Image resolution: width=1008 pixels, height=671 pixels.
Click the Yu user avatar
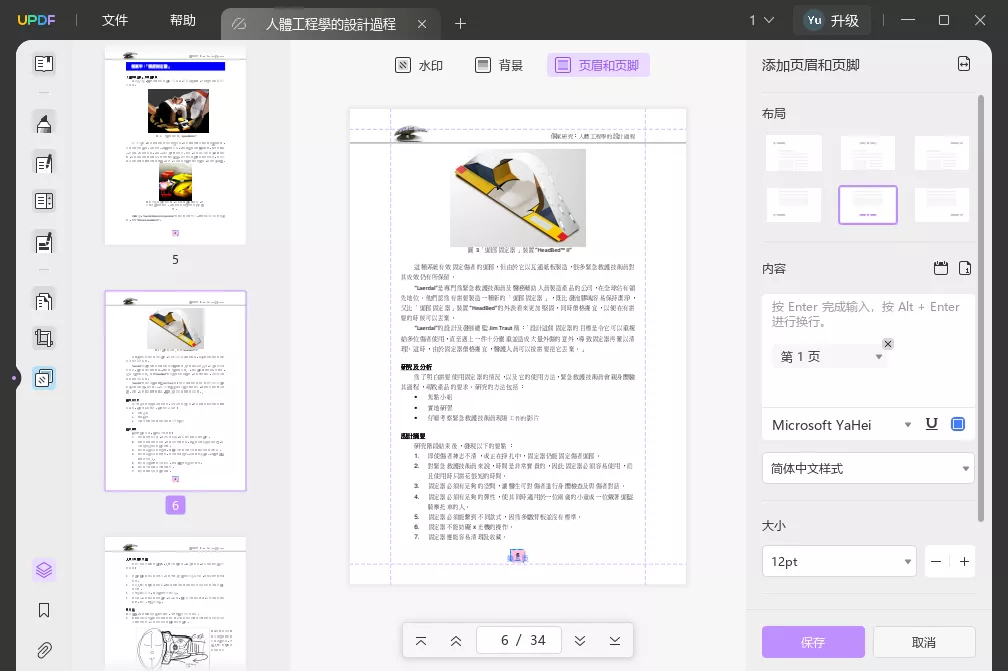(814, 21)
